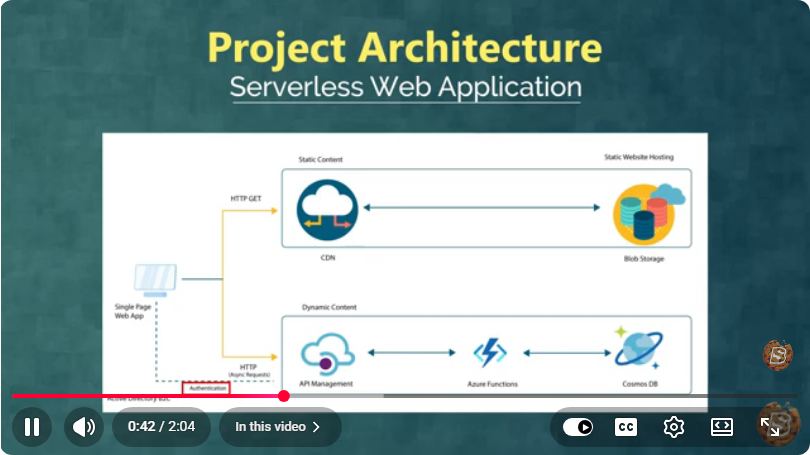Toggle the autoplay switch
This screenshot has height=455, width=810.
click(578, 427)
